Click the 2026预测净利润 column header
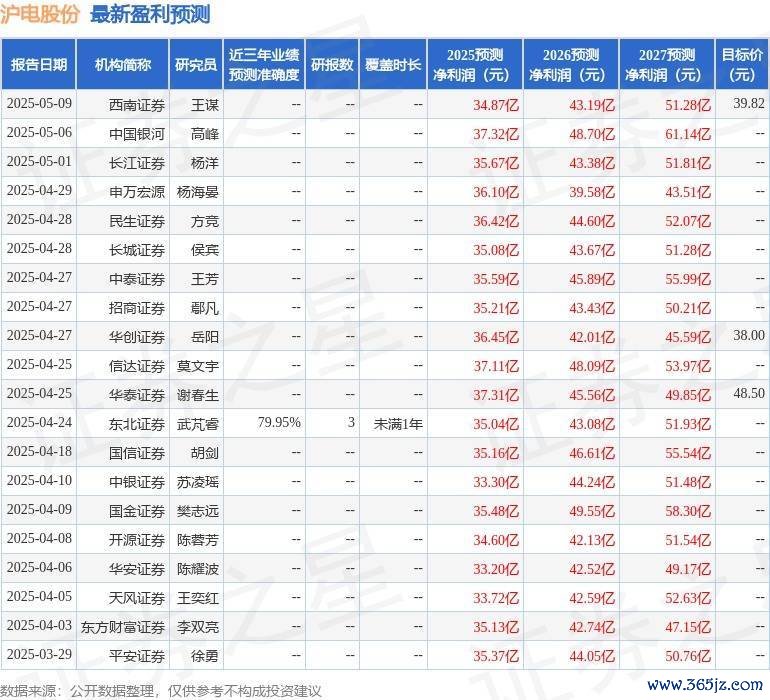 (571, 64)
